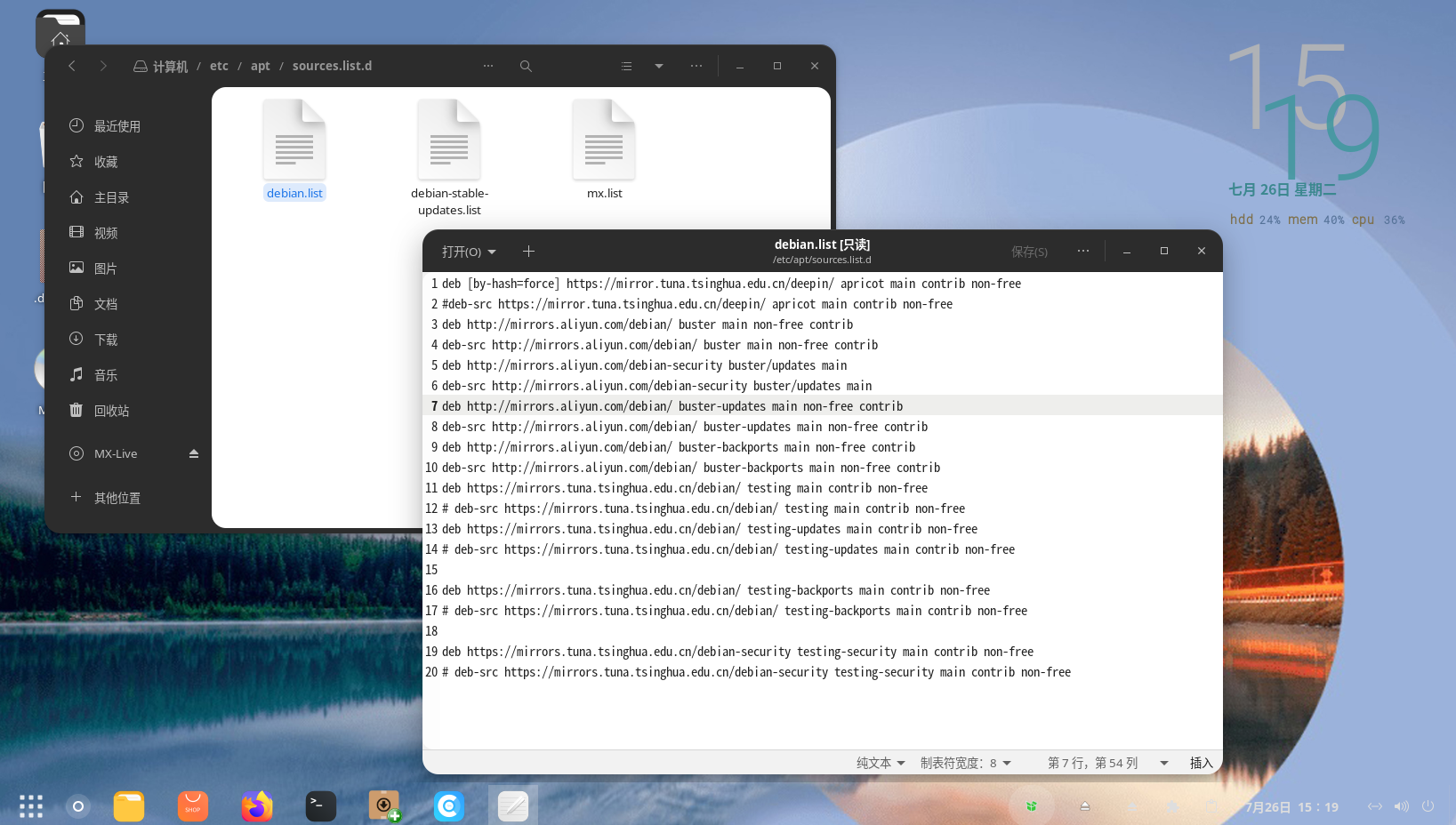This screenshot has width=1456, height=825.
Task: Toggle list view in file manager
Action: pos(626,67)
